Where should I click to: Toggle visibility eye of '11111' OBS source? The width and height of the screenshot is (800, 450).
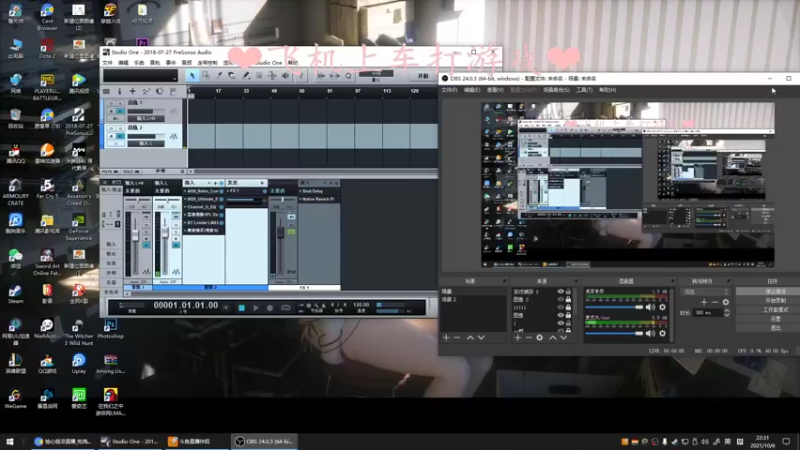[x=560, y=308]
